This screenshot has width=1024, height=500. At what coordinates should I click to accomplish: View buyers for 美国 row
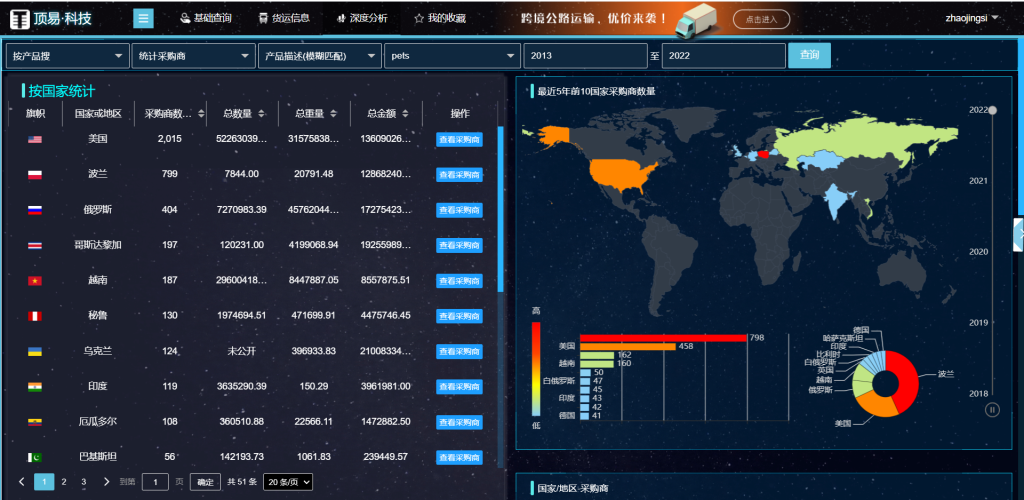pyautogui.click(x=459, y=139)
